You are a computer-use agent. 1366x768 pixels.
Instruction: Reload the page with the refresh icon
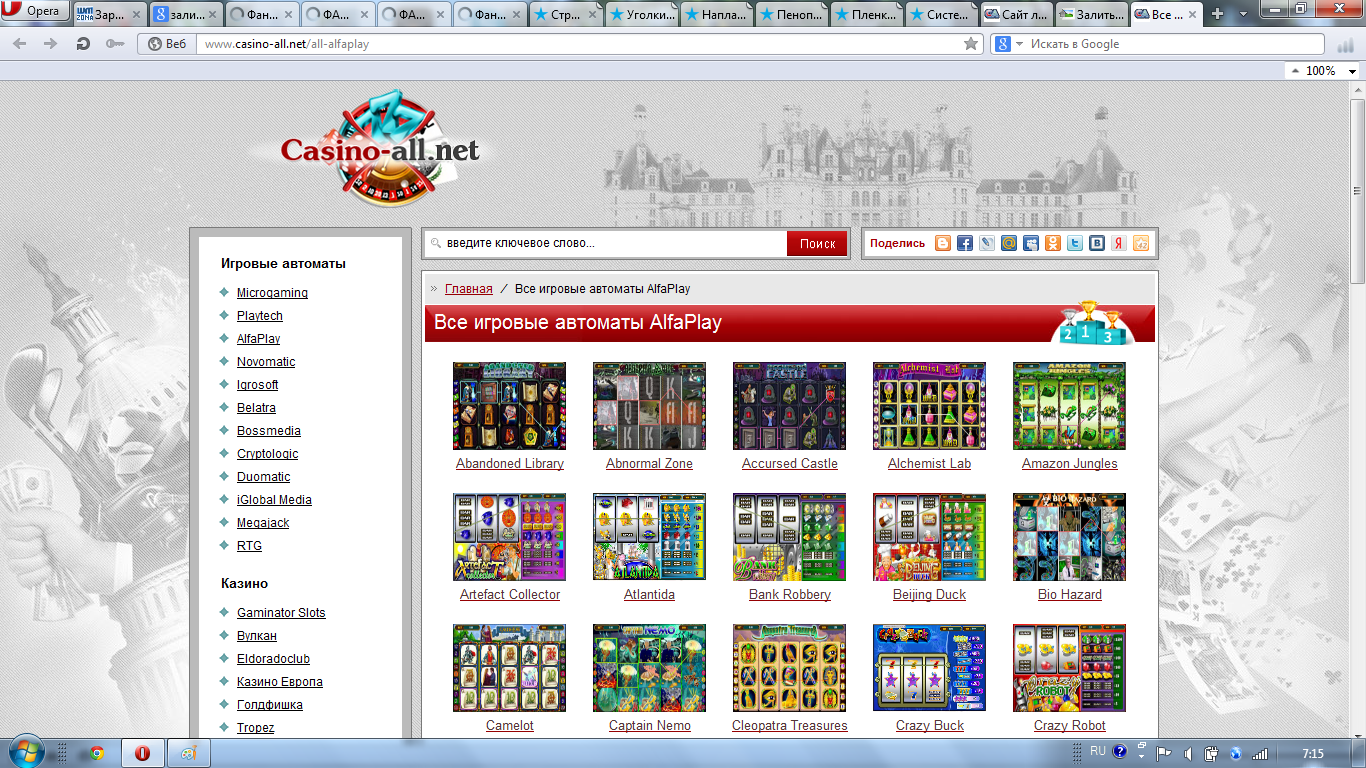click(83, 44)
